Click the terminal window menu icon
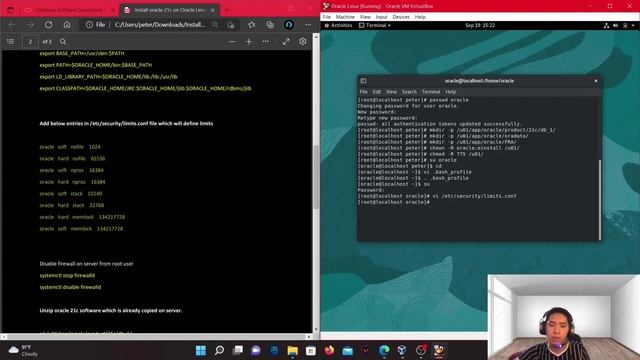 coord(363,81)
